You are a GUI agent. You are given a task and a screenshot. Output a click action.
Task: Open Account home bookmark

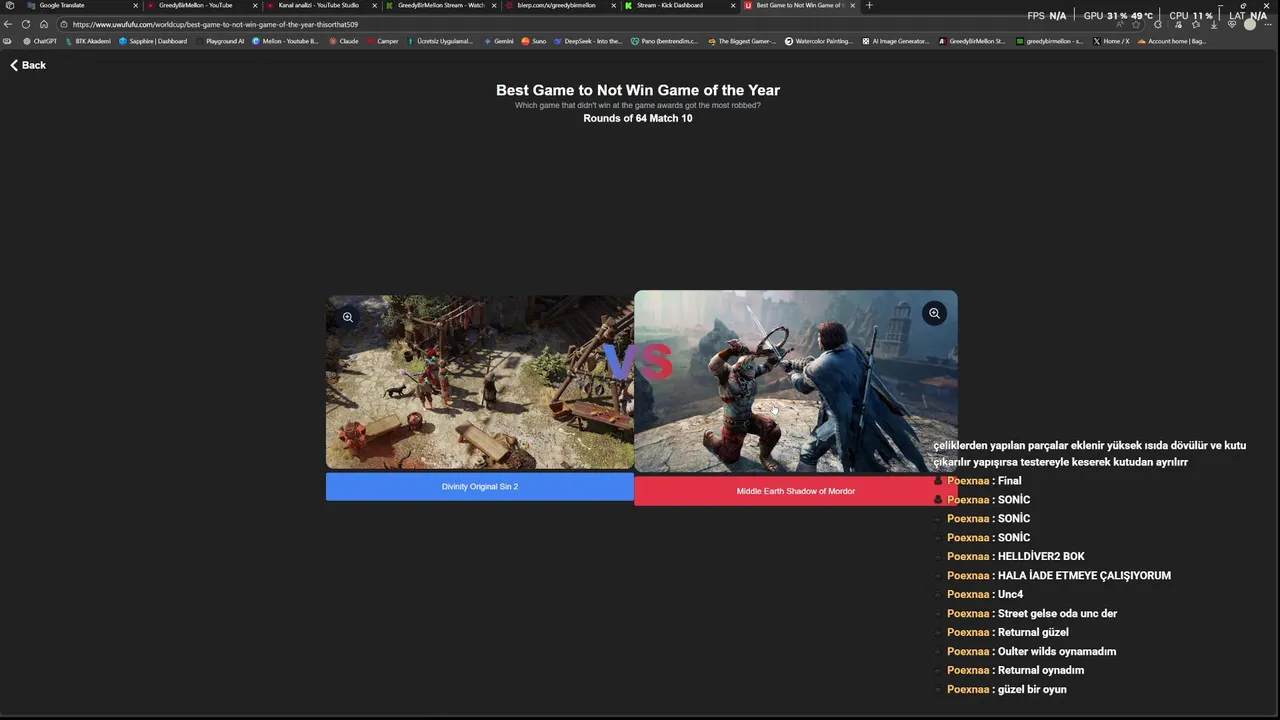coord(1172,41)
